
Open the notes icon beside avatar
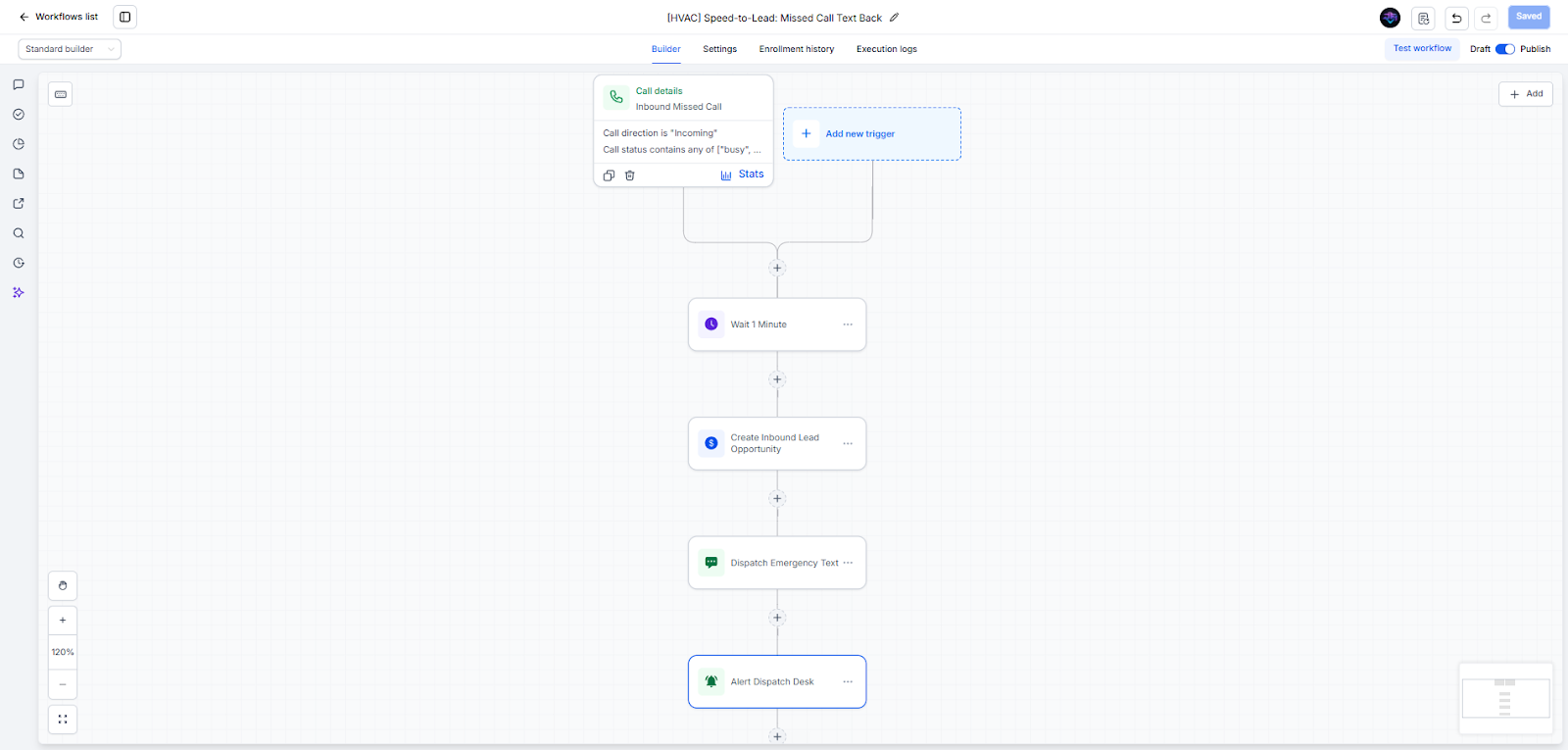(x=1424, y=18)
